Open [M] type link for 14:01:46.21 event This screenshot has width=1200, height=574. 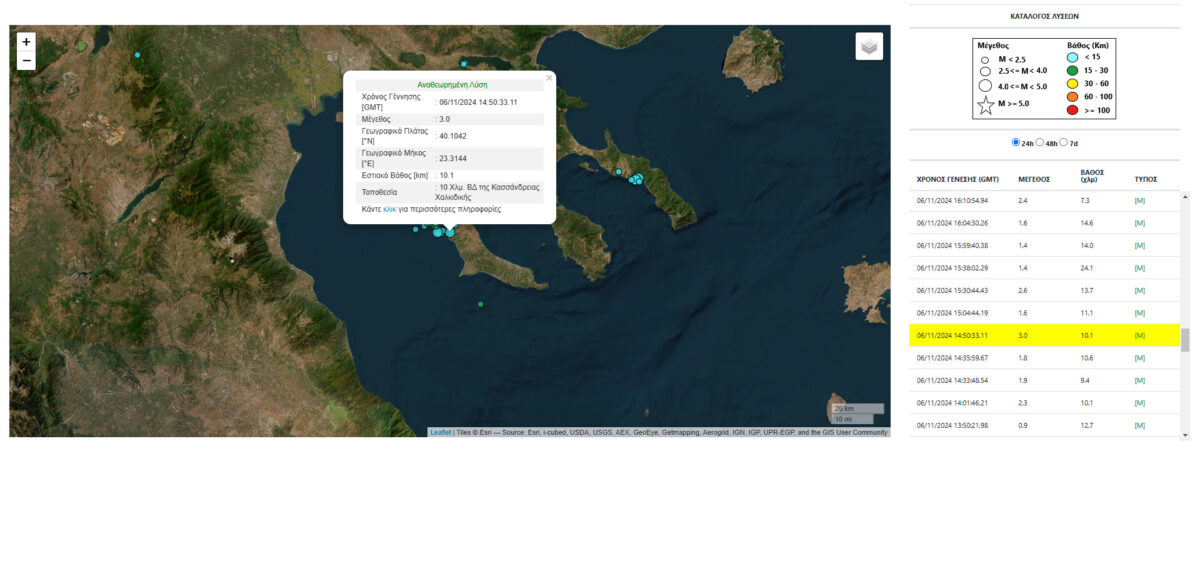pyautogui.click(x=1139, y=402)
